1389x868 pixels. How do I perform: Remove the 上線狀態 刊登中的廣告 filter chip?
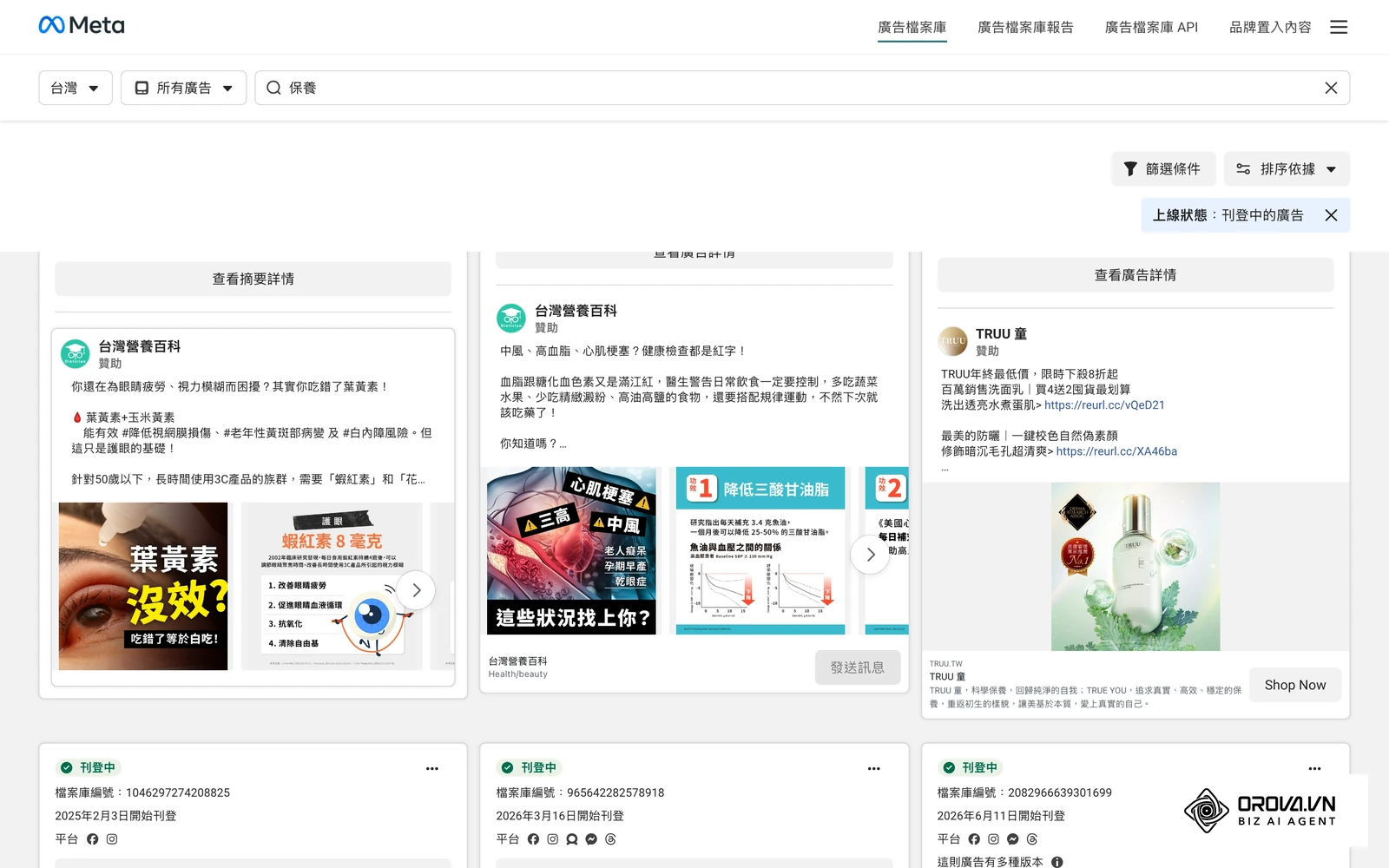pyautogui.click(x=1331, y=215)
